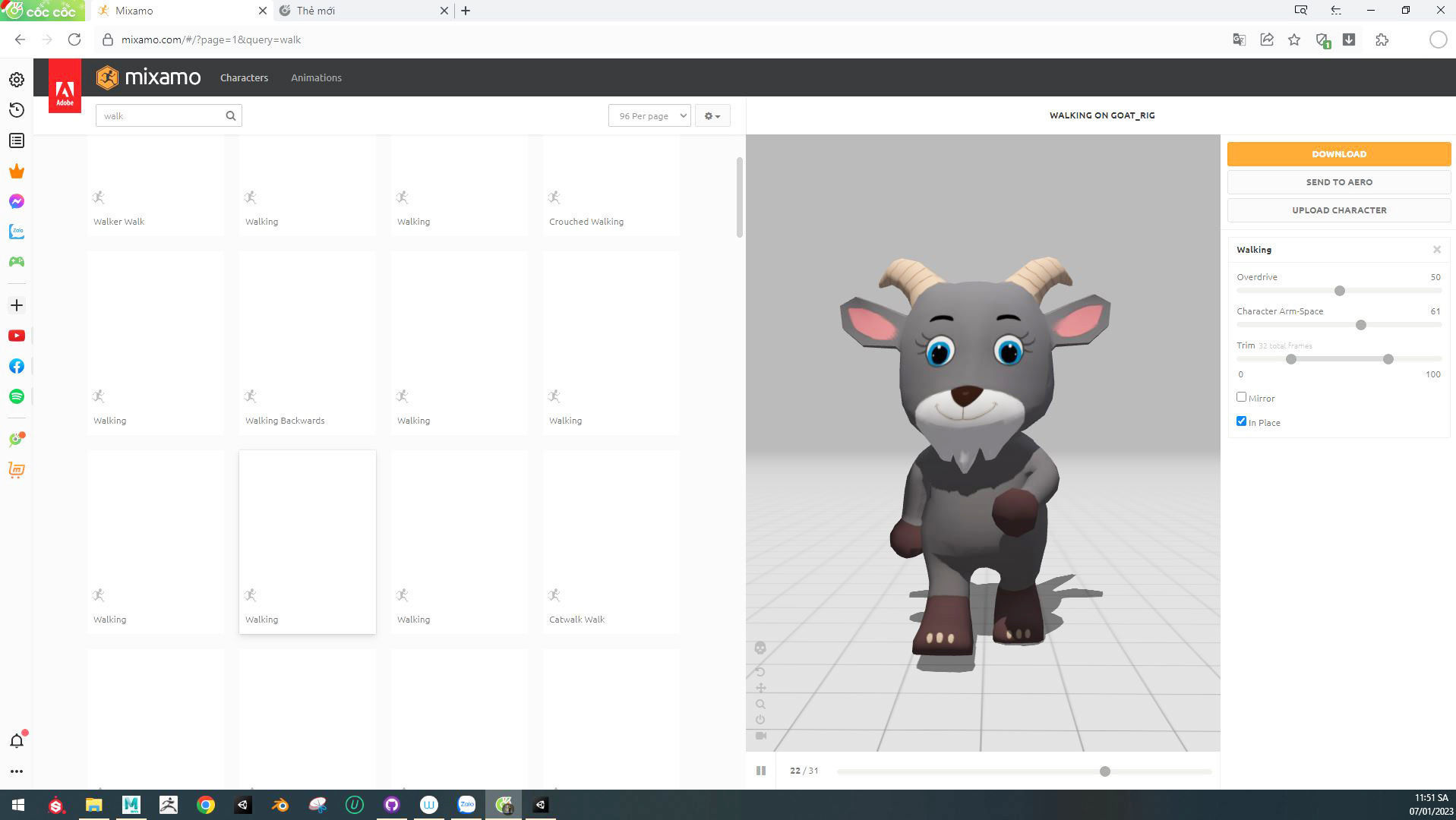Open the 96 Per page dropdown
Viewport: 1456px width, 820px height.
(649, 115)
